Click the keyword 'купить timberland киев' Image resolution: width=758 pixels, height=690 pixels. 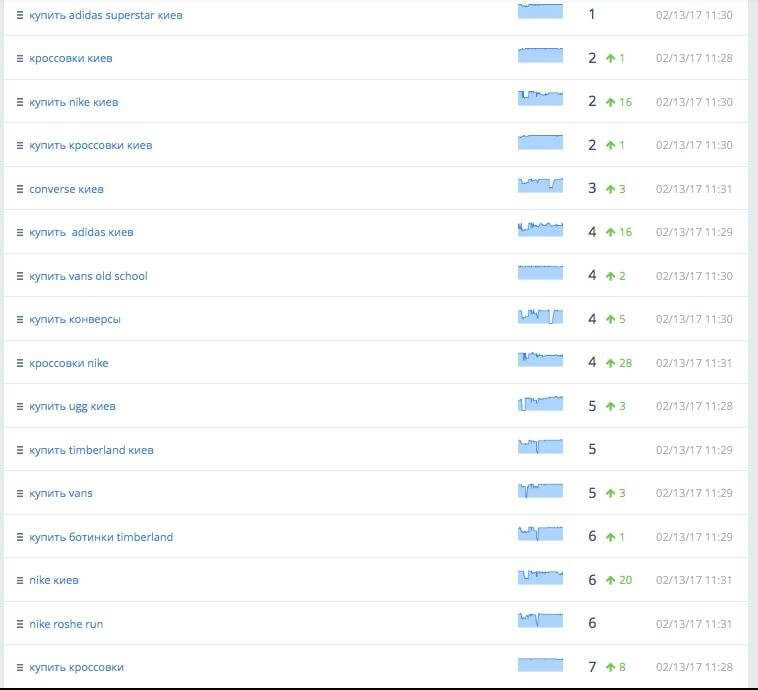tap(91, 450)
